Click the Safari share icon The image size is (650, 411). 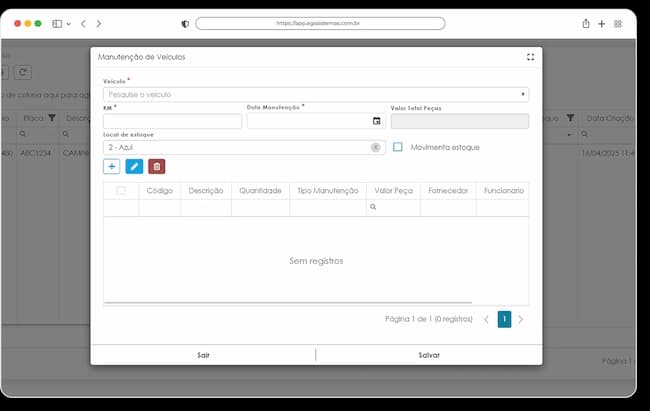(586, 24)
